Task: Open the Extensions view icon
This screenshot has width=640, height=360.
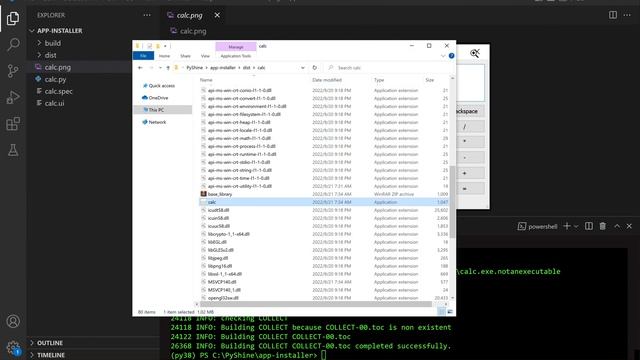Action: (13, 123)
